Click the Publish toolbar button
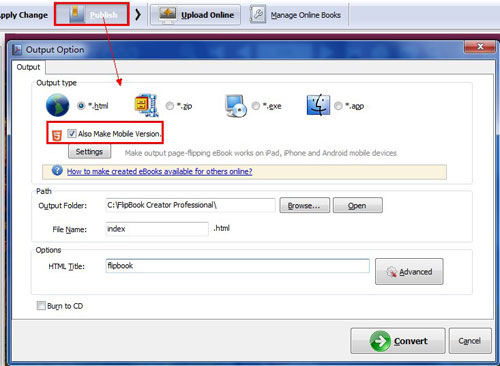This screenshot has height=366, width=500. click(x=92, y=14)
